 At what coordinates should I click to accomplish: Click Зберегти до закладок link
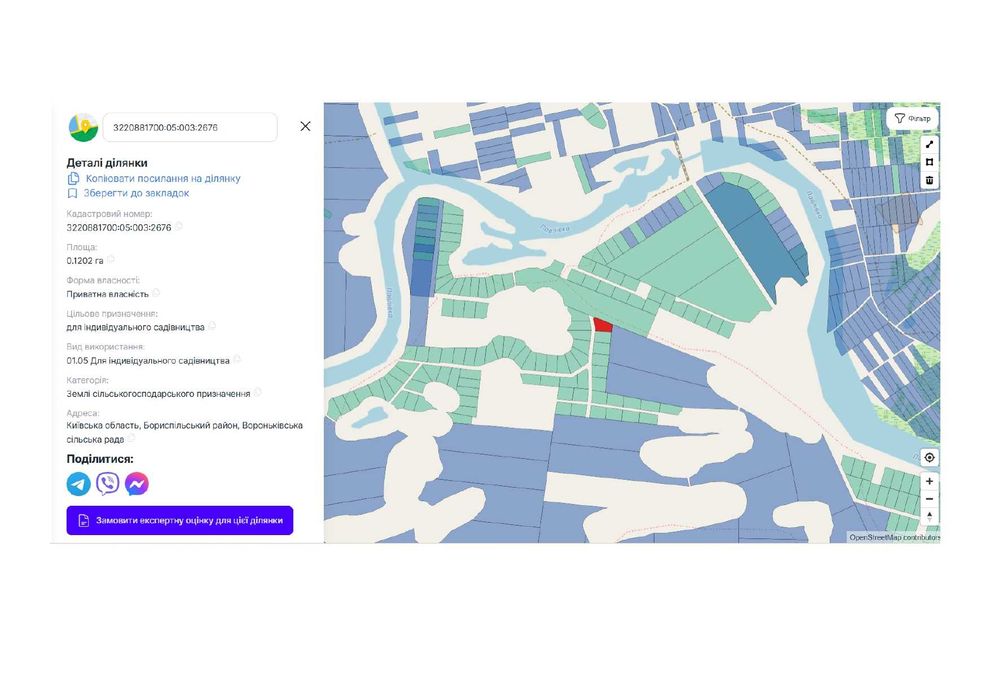point(136,193)
